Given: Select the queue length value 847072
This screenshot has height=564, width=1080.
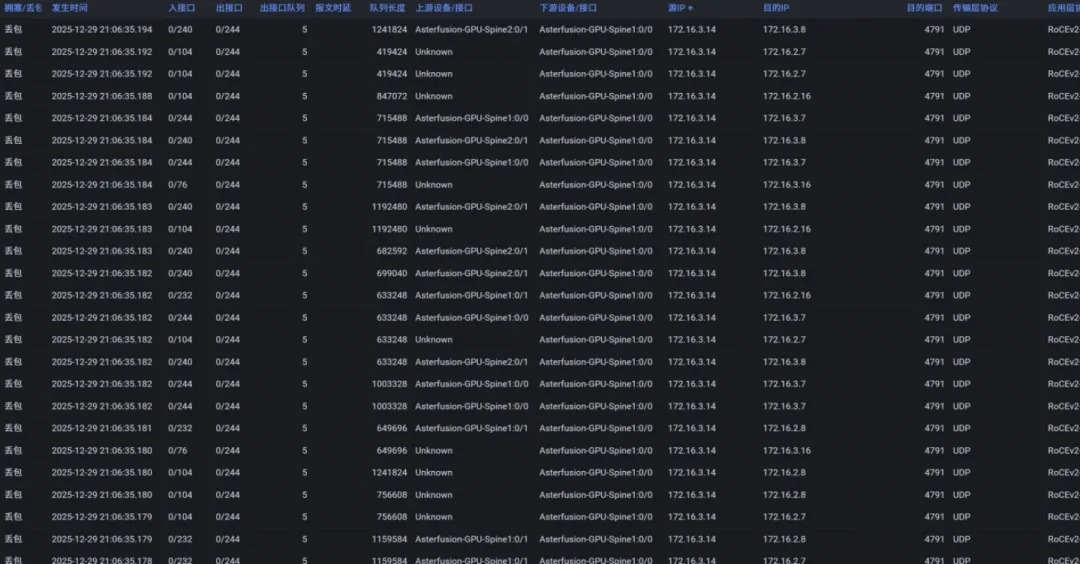Looking at the screenshot, I should [x=391, y=96].
